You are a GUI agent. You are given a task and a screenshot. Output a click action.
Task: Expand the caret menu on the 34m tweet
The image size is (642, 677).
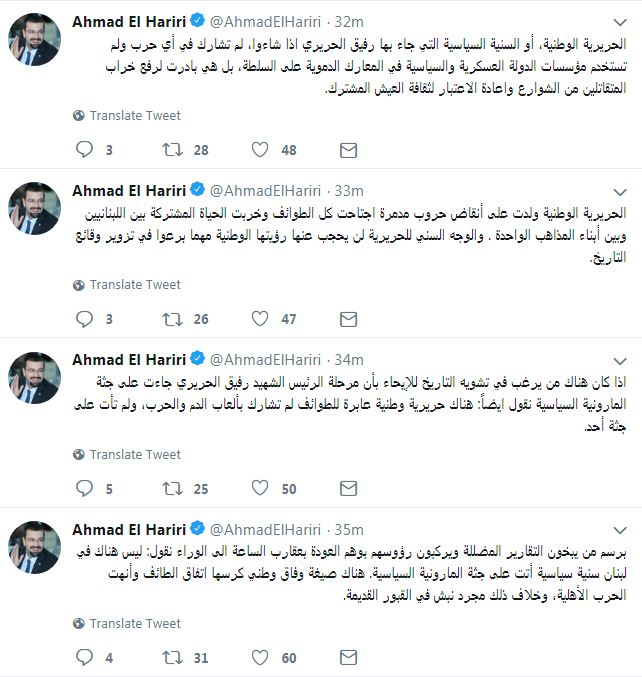pyautogui.click(x=620, y=361)
